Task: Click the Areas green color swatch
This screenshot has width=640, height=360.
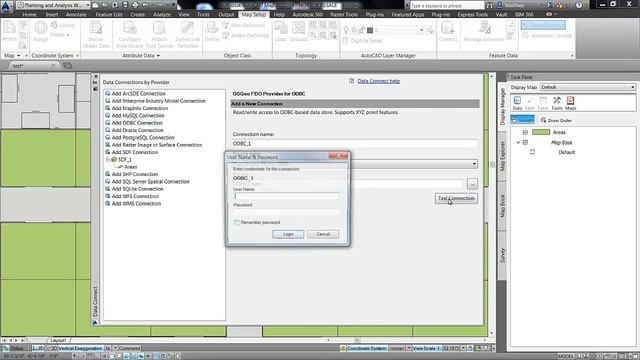Action: click(x=541, y=132)
